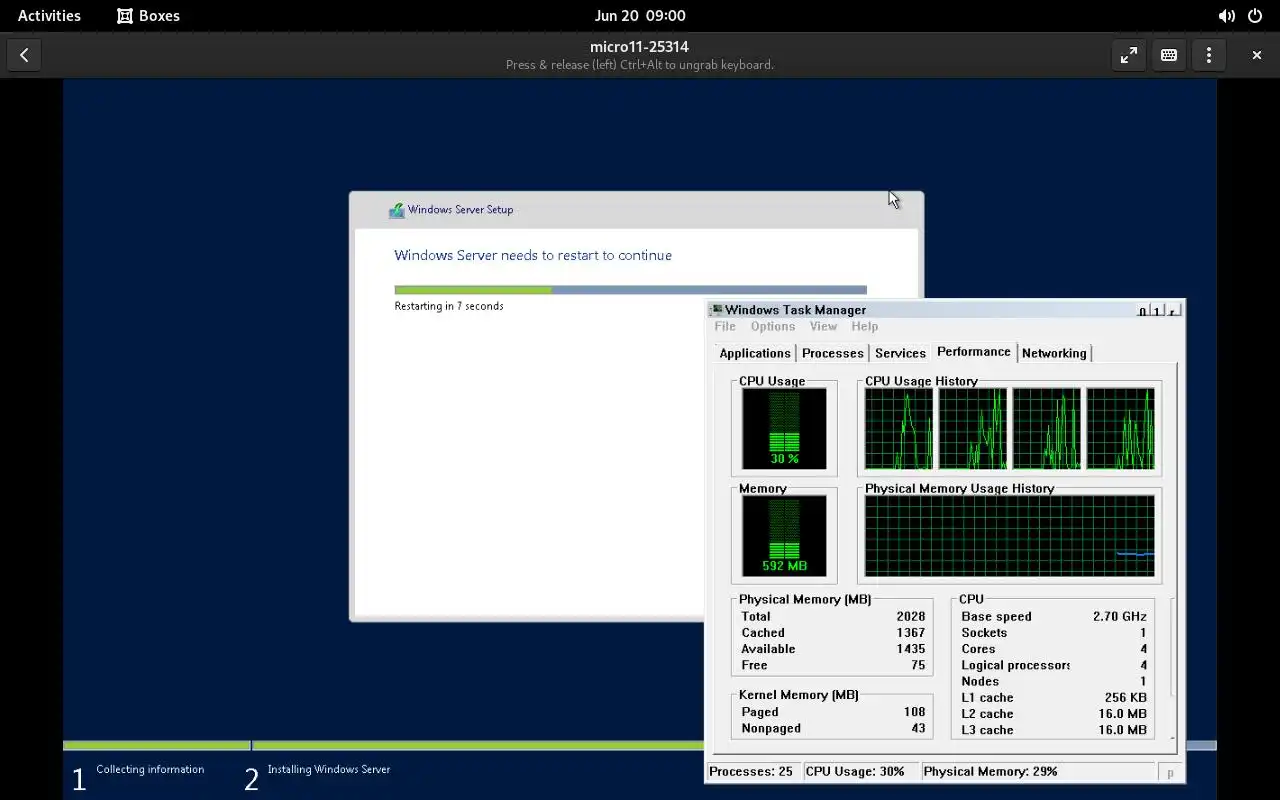Screen dimensions: 1280x800
Task: Open volume control in the top bar
Action: [1226, 15]
